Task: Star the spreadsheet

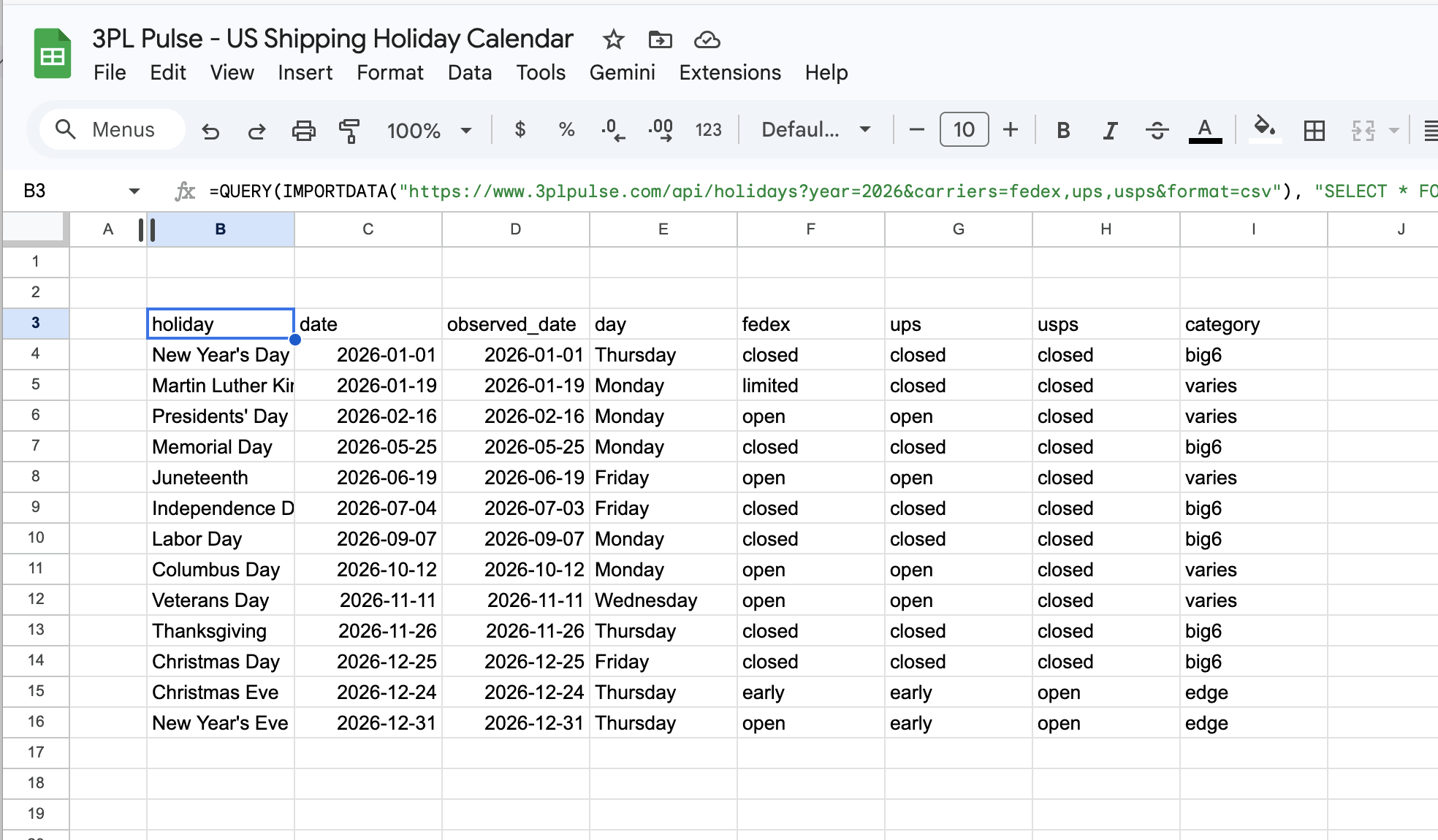Action: (612, 40)
